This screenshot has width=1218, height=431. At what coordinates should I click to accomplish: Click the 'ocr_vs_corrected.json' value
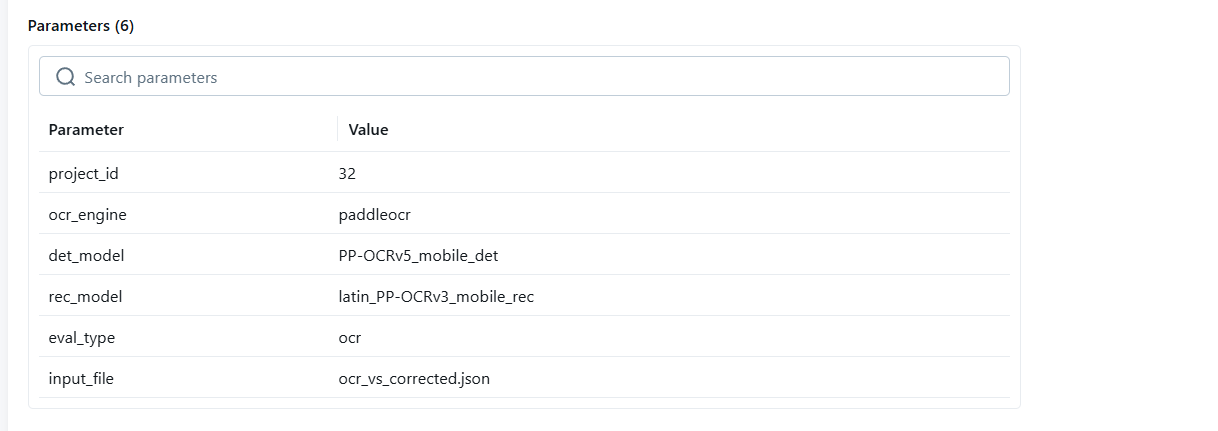point(414,378)
